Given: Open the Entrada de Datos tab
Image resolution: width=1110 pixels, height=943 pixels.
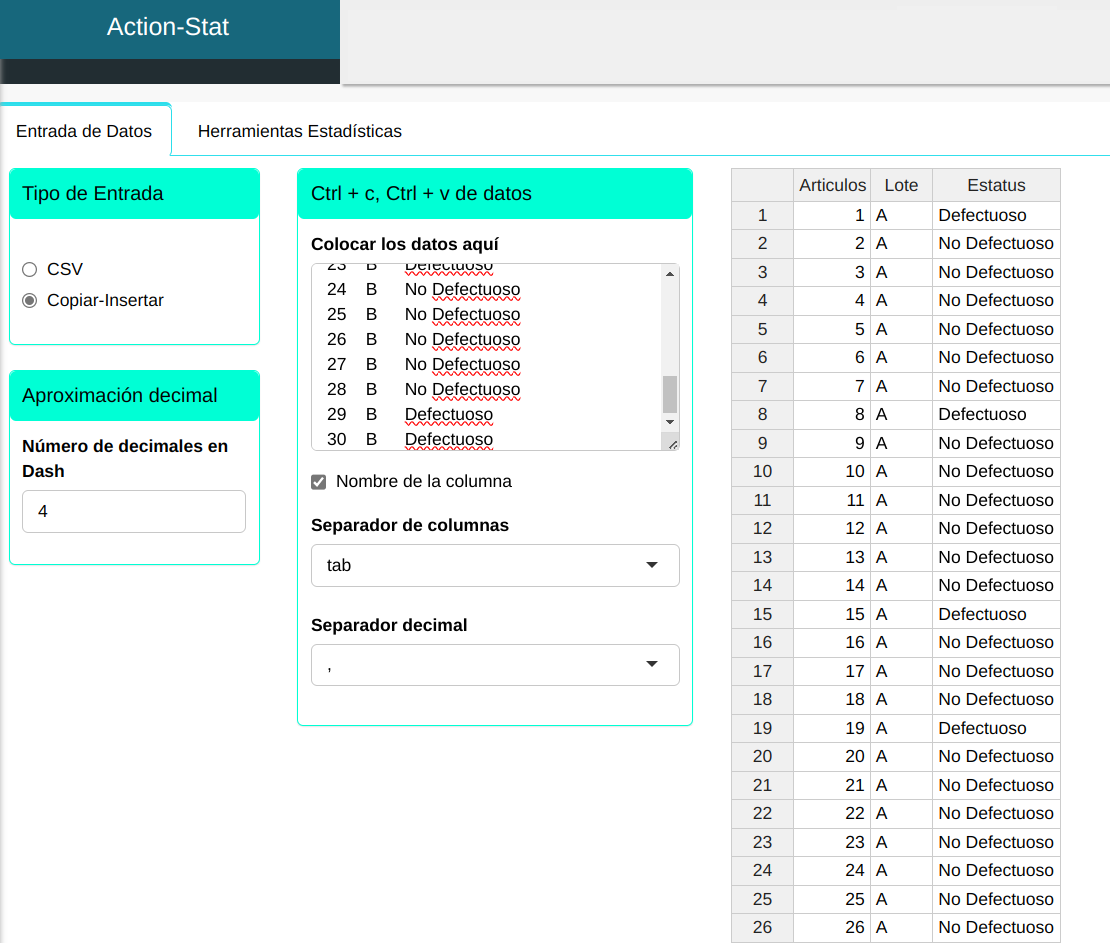Looking at the screenshot, I should pyautogui.click(x=85, y=131).
